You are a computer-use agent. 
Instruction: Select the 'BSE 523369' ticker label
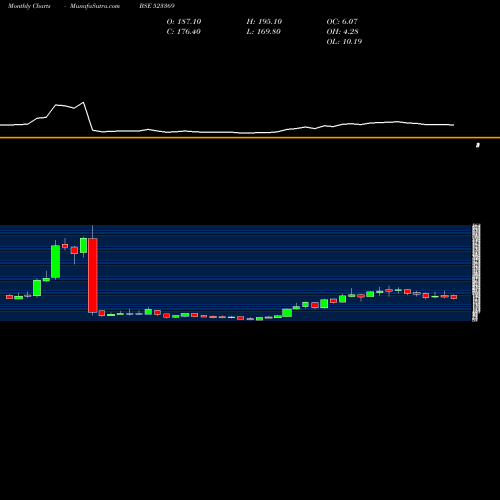point(157,6)
